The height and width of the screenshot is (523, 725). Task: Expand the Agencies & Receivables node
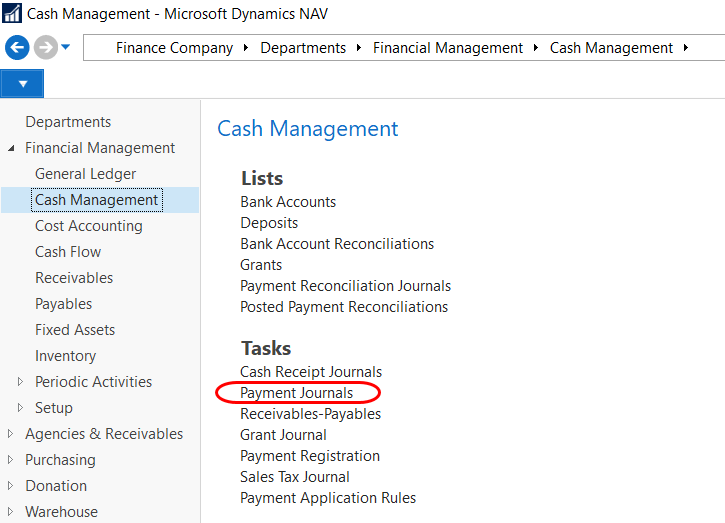point(12,434)
